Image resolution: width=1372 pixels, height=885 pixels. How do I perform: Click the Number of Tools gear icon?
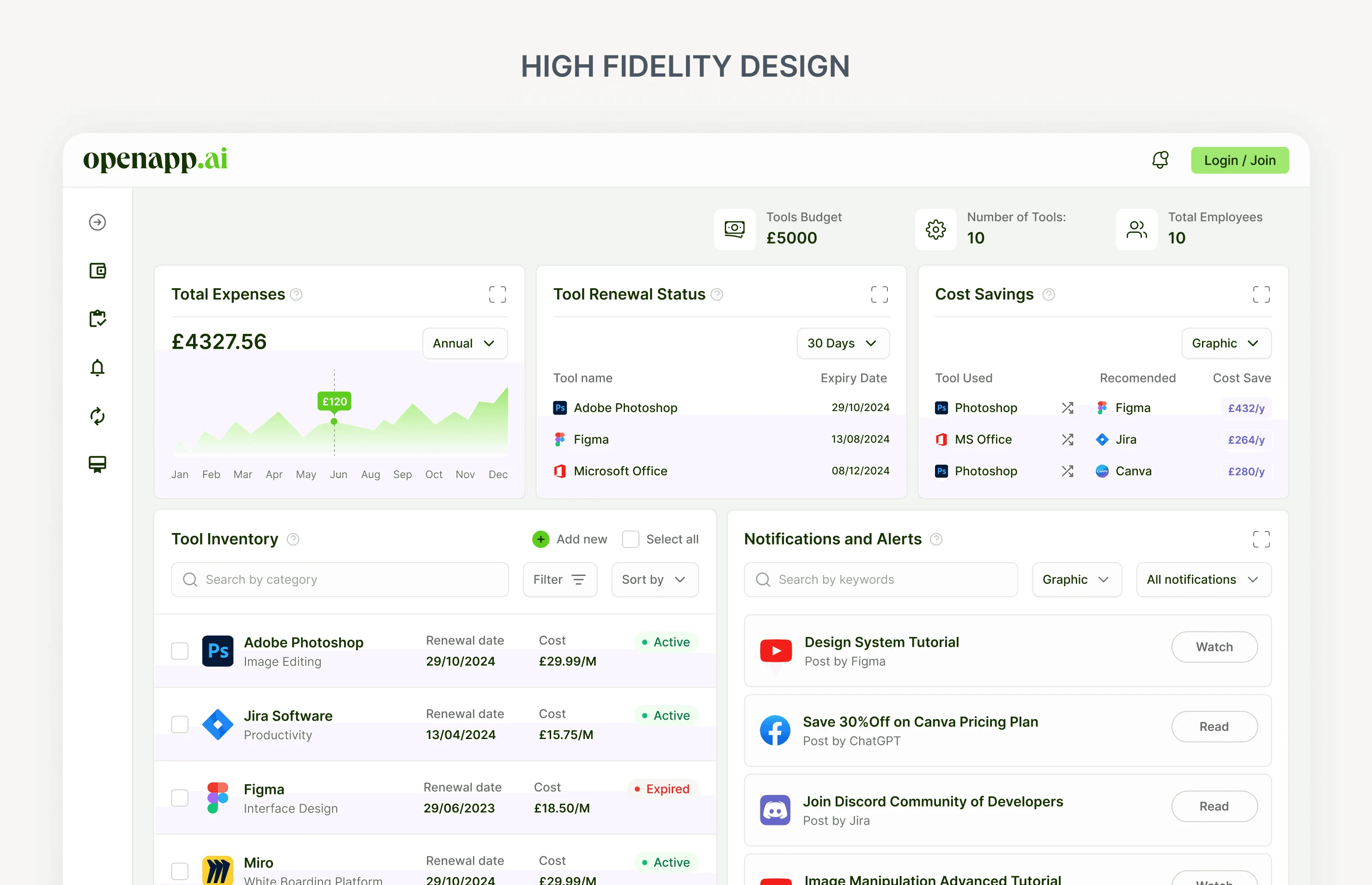click(936, 229)
